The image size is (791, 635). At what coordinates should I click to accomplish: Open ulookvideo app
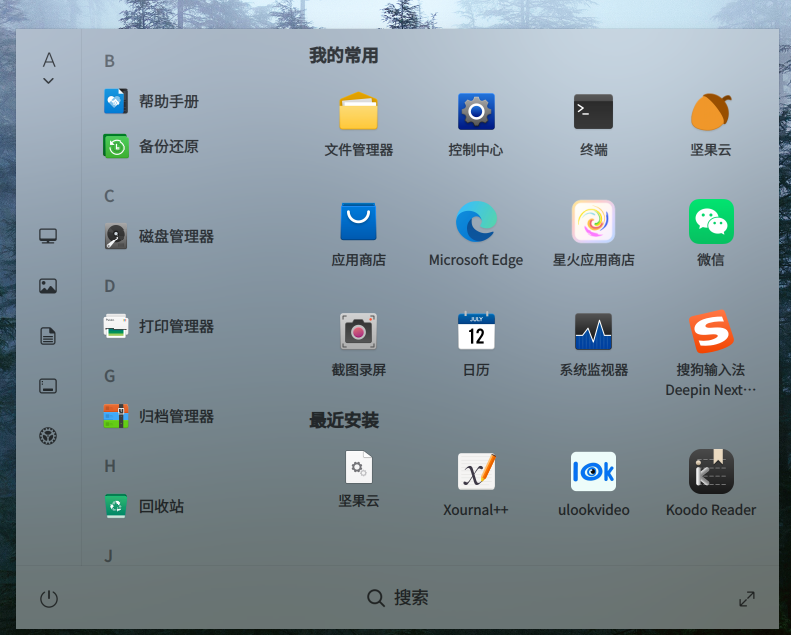pyautogui.click(x=593, y=484)
